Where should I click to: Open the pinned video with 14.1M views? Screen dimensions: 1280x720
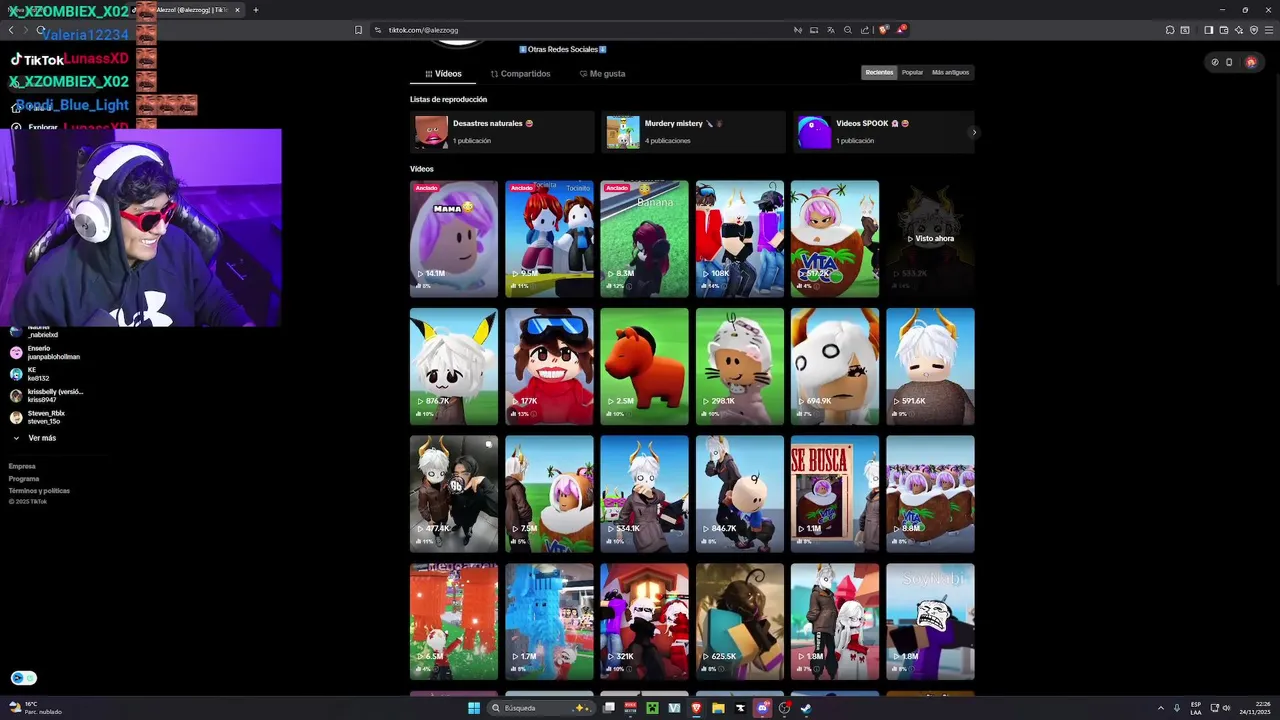coord(454,239)
